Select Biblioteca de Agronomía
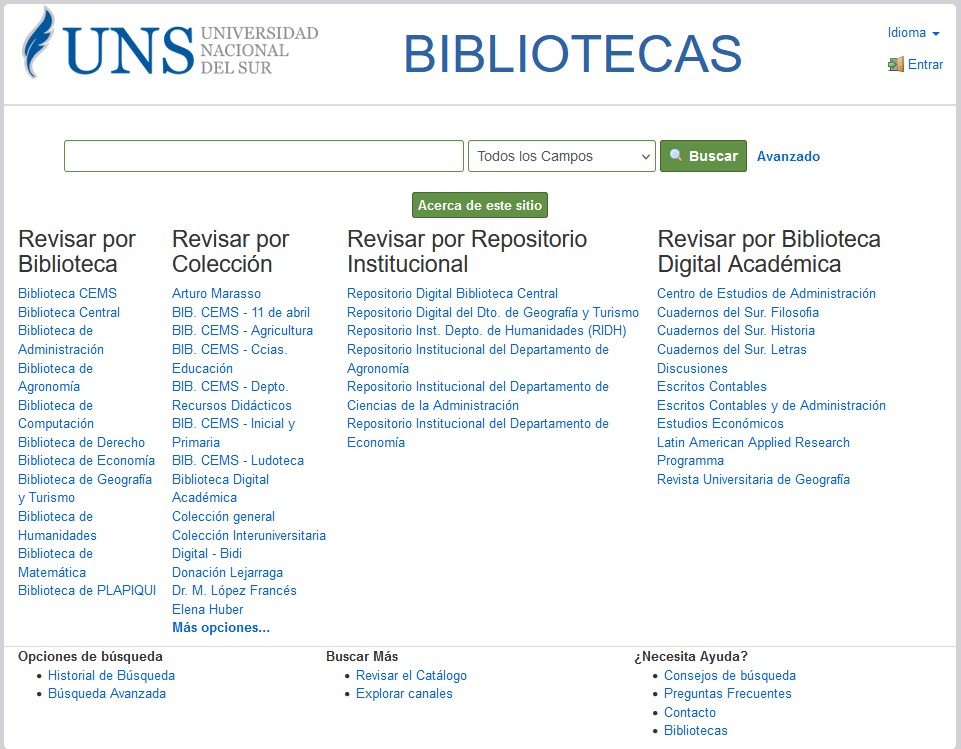The width and height of the screenshot is (961, 749). click(x=55, y=378)
